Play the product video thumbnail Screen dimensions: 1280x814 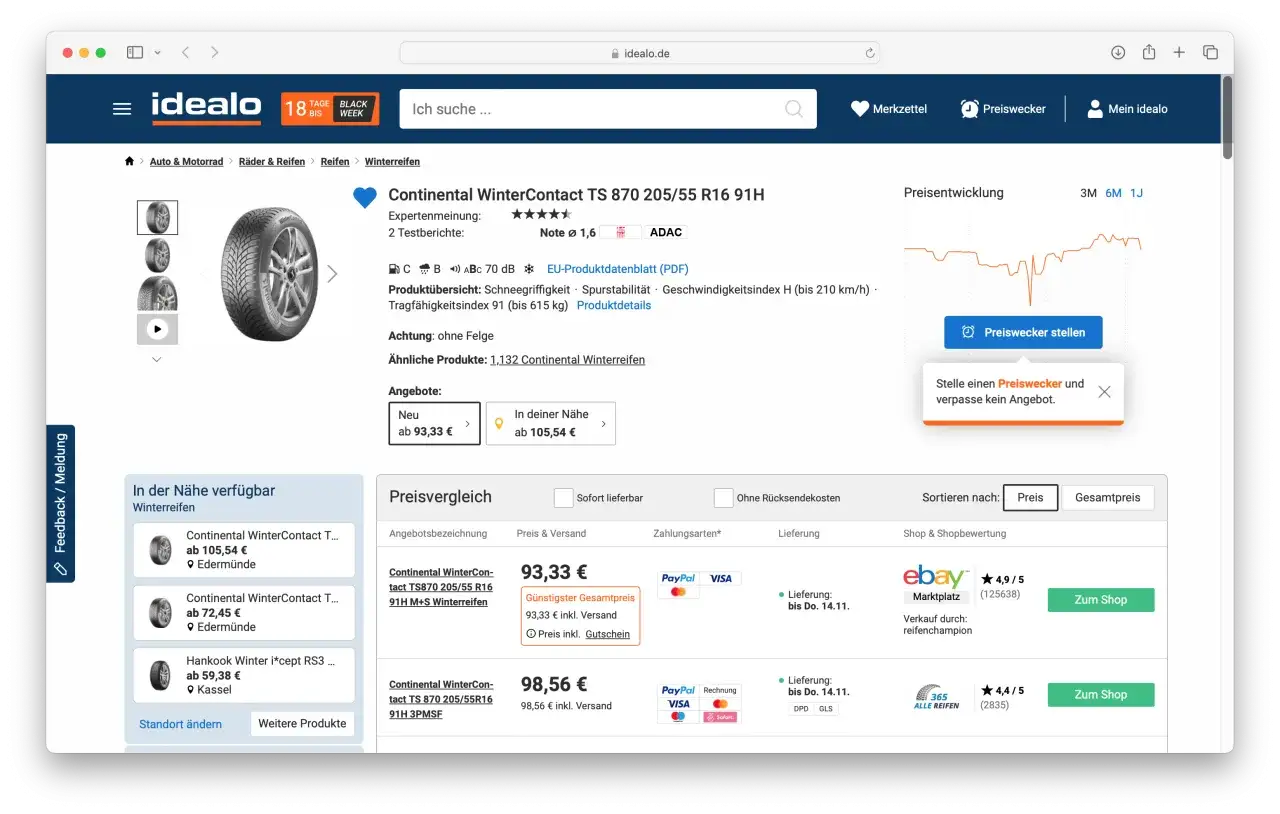point(157,328)
